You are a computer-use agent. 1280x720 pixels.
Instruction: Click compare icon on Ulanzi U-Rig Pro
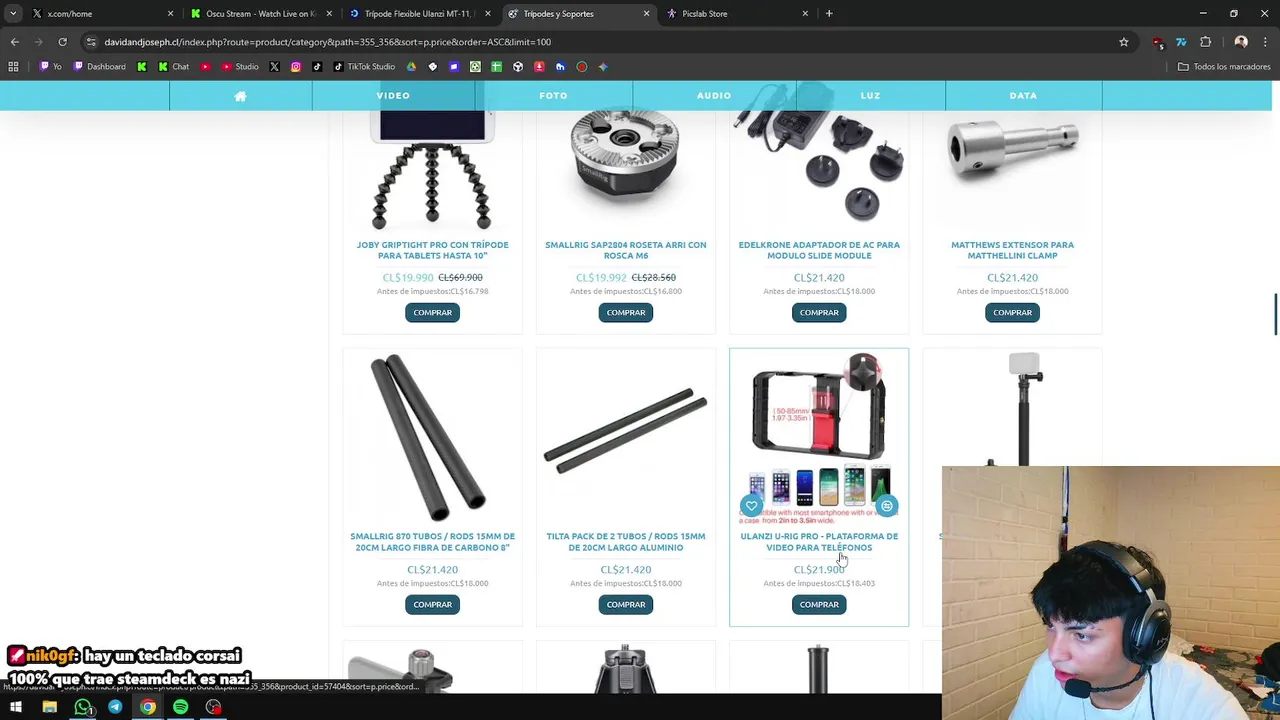coord(886,506)
